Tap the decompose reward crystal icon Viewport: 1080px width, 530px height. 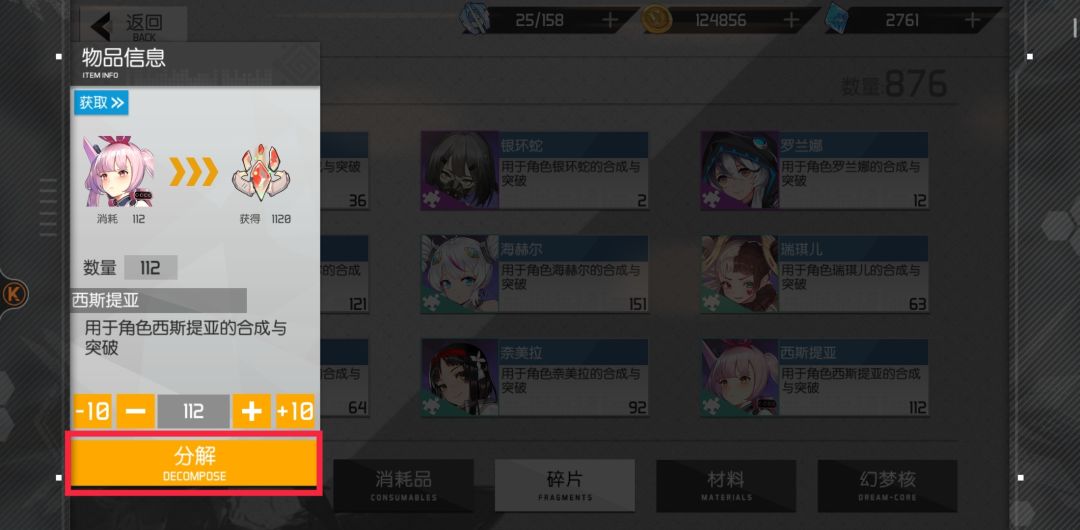coord(260,172)
